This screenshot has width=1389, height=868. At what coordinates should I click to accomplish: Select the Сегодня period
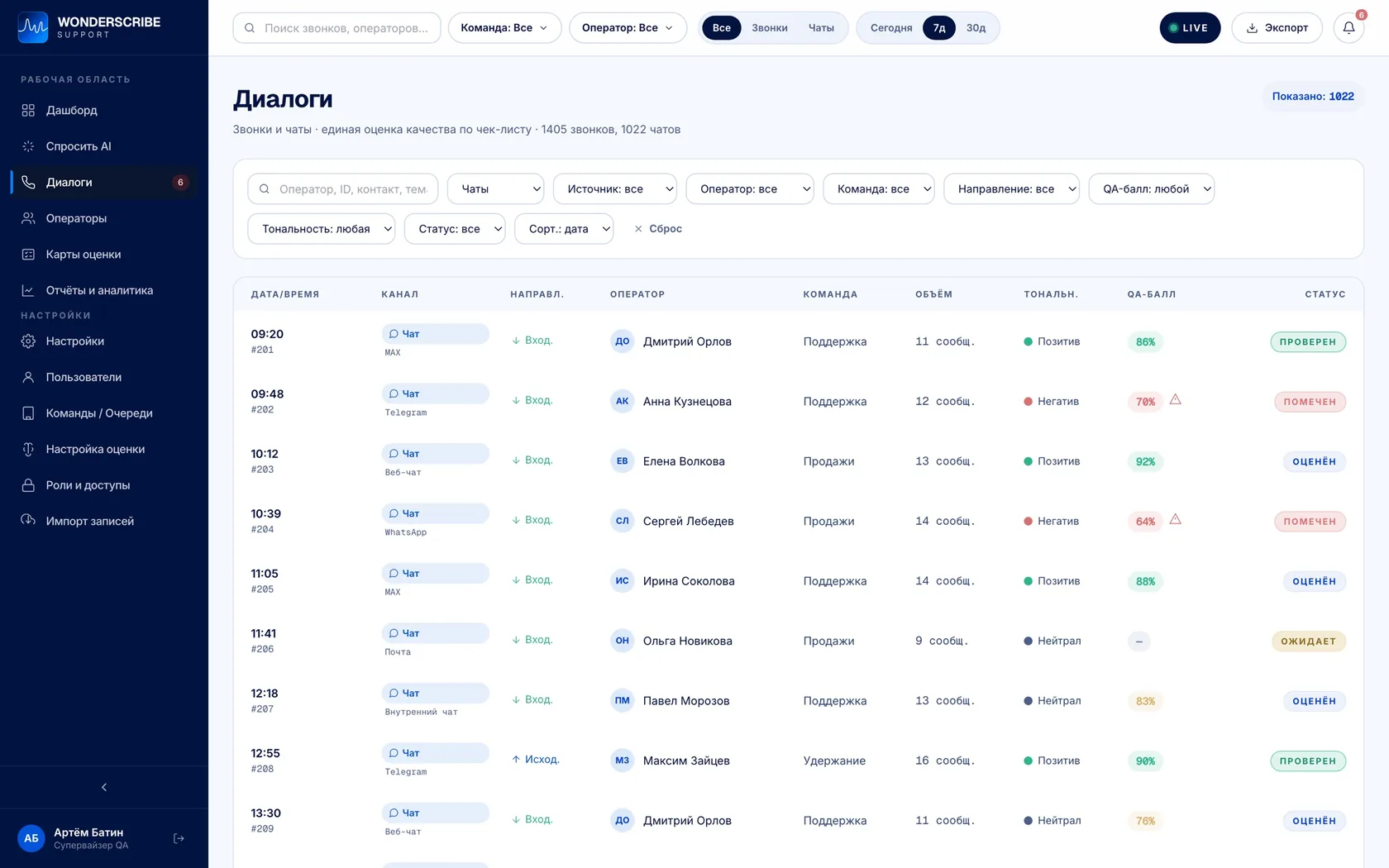[x=891, y=28]
